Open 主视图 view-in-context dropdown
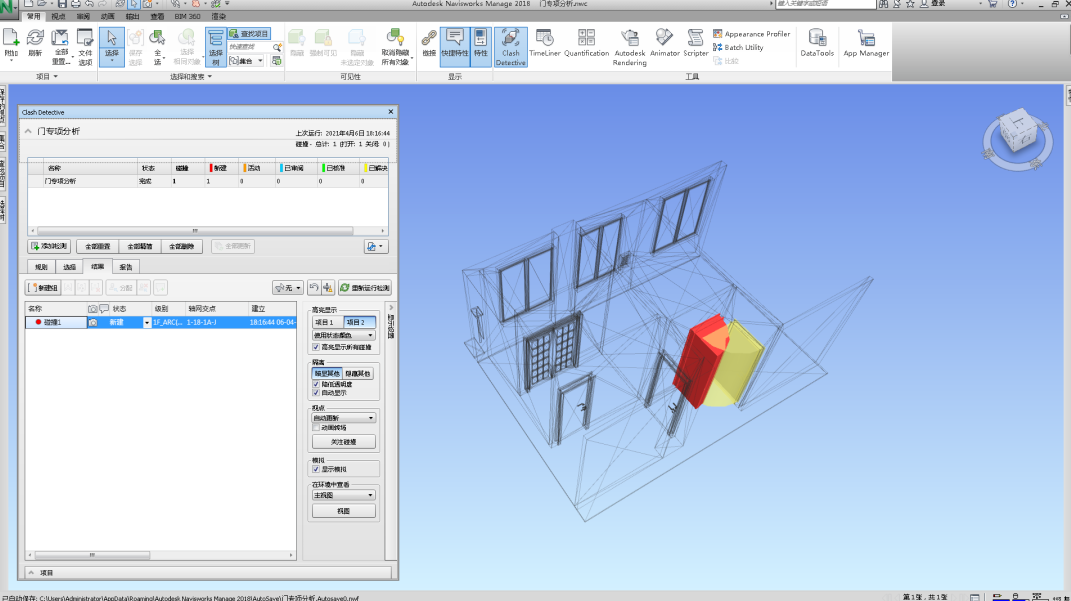Screen dimensions: 1071x601 click(x=344, y=495)
